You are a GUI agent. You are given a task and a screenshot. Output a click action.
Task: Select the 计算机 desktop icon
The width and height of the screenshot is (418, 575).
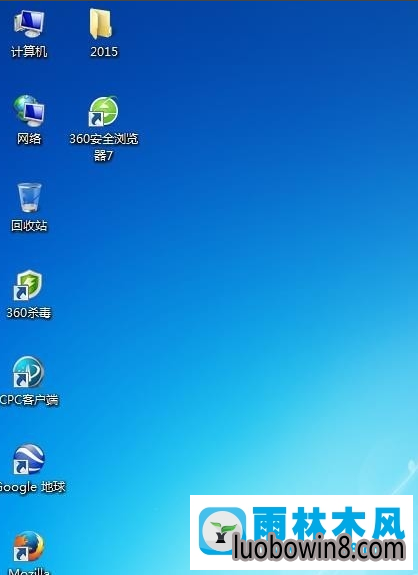pyautogui.click(x=29, y=23)
